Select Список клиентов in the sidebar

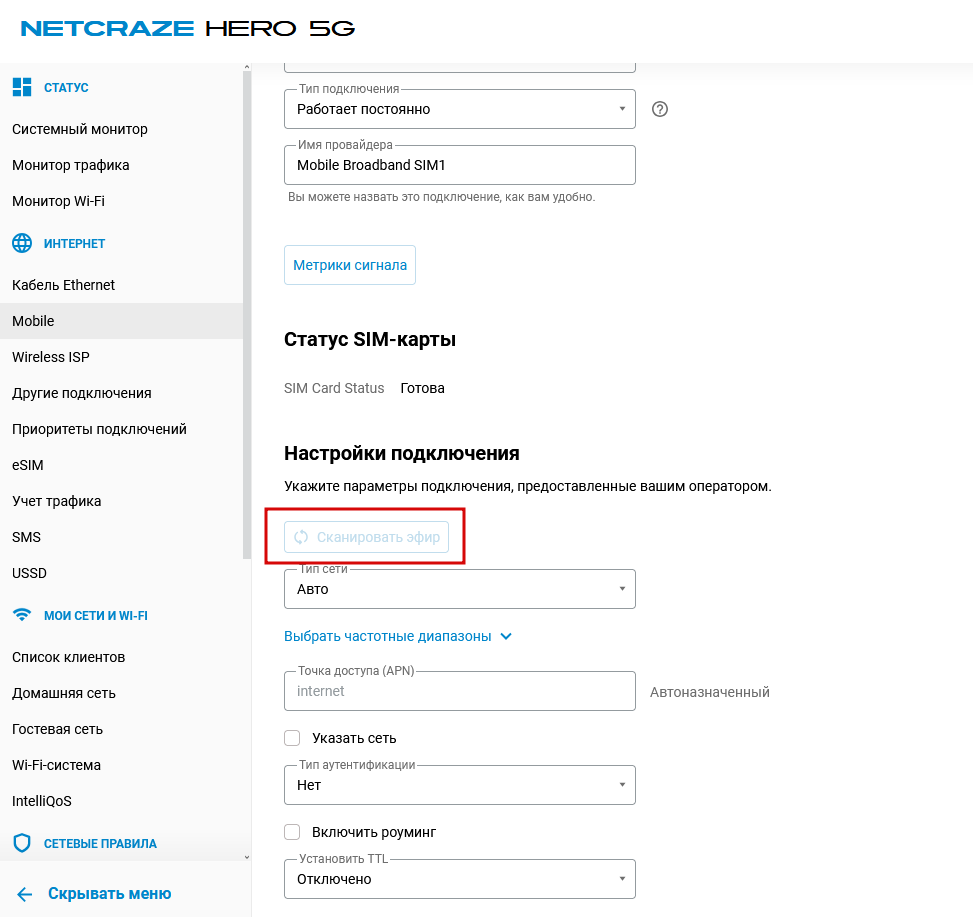pyautogui.click(x=68, y=657)
